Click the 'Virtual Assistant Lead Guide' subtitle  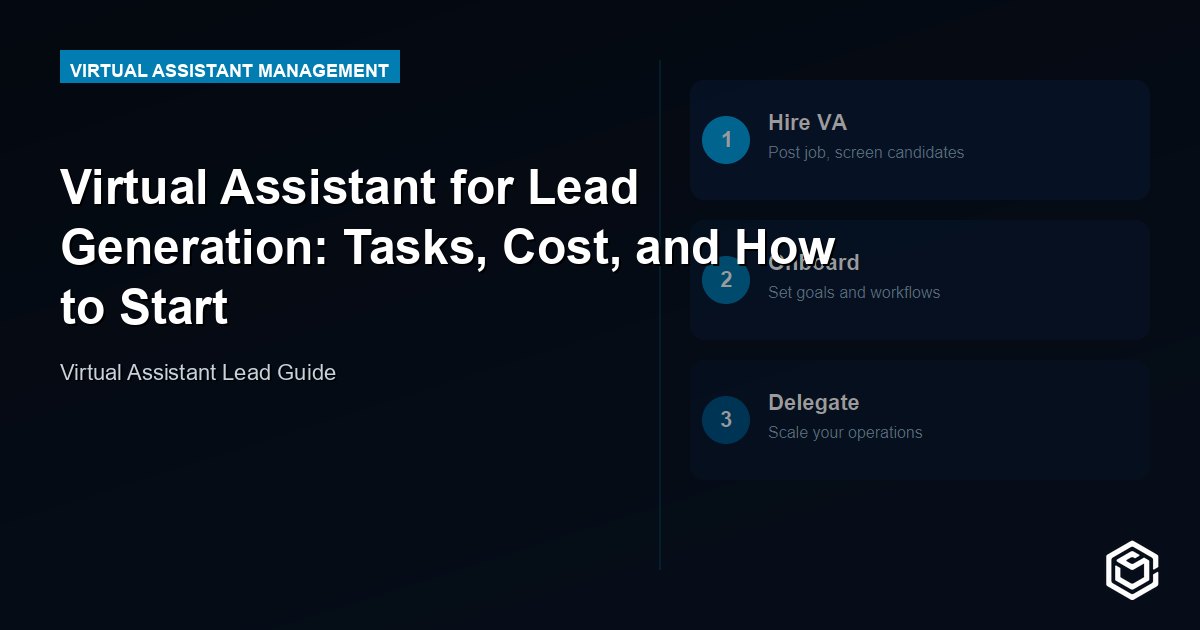pyautogui.click(x=198, y=373)
